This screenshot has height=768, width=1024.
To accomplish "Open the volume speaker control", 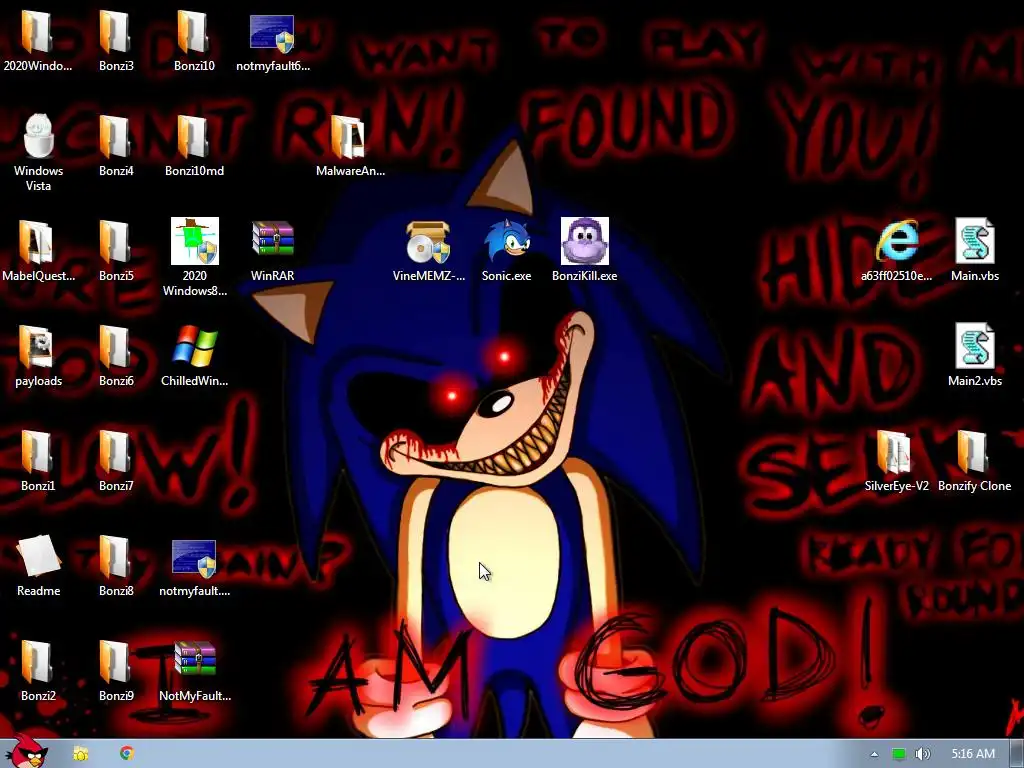I will tap(922, 754).
